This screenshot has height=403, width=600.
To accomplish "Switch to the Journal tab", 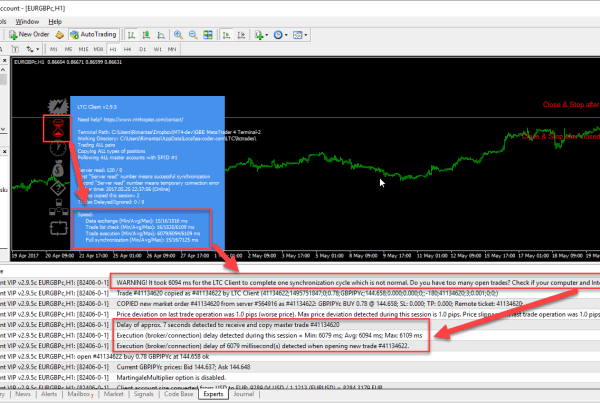I will (x=244, y=394).
